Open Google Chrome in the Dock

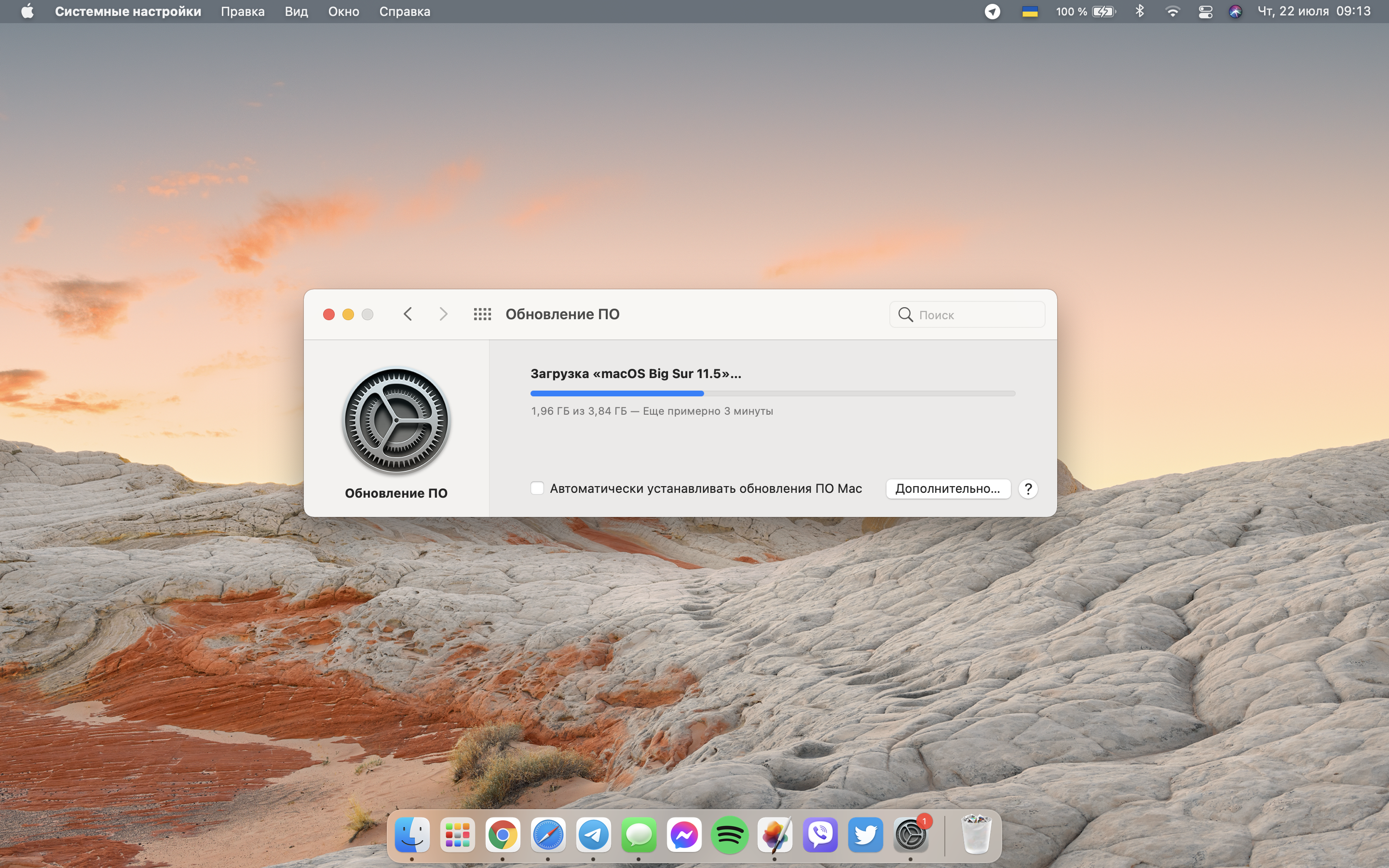pyautogui.click(x=502, y=835)
